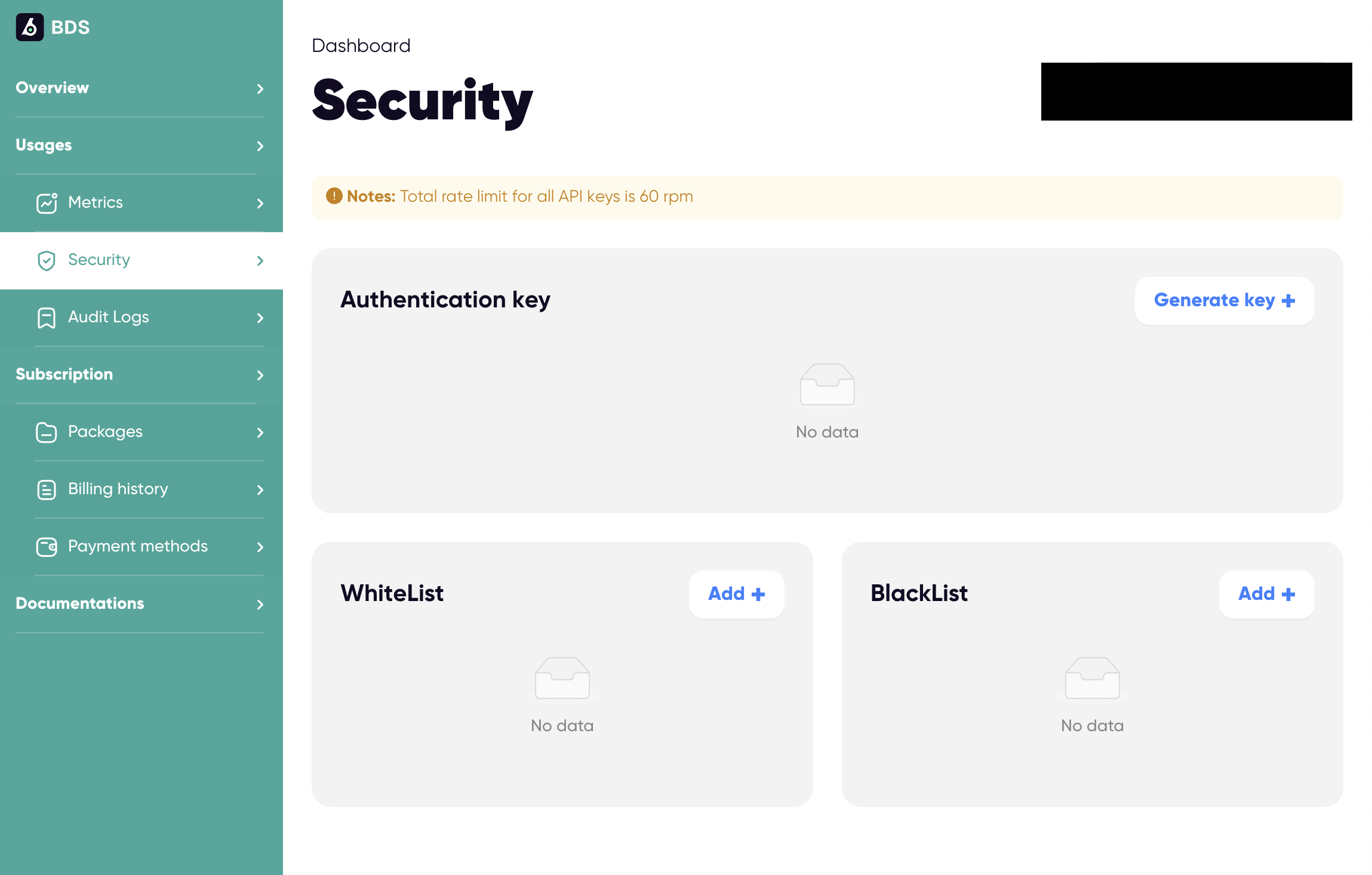
Task: Click the Audit Logs bookmark icon
Action: click(47, 318)
